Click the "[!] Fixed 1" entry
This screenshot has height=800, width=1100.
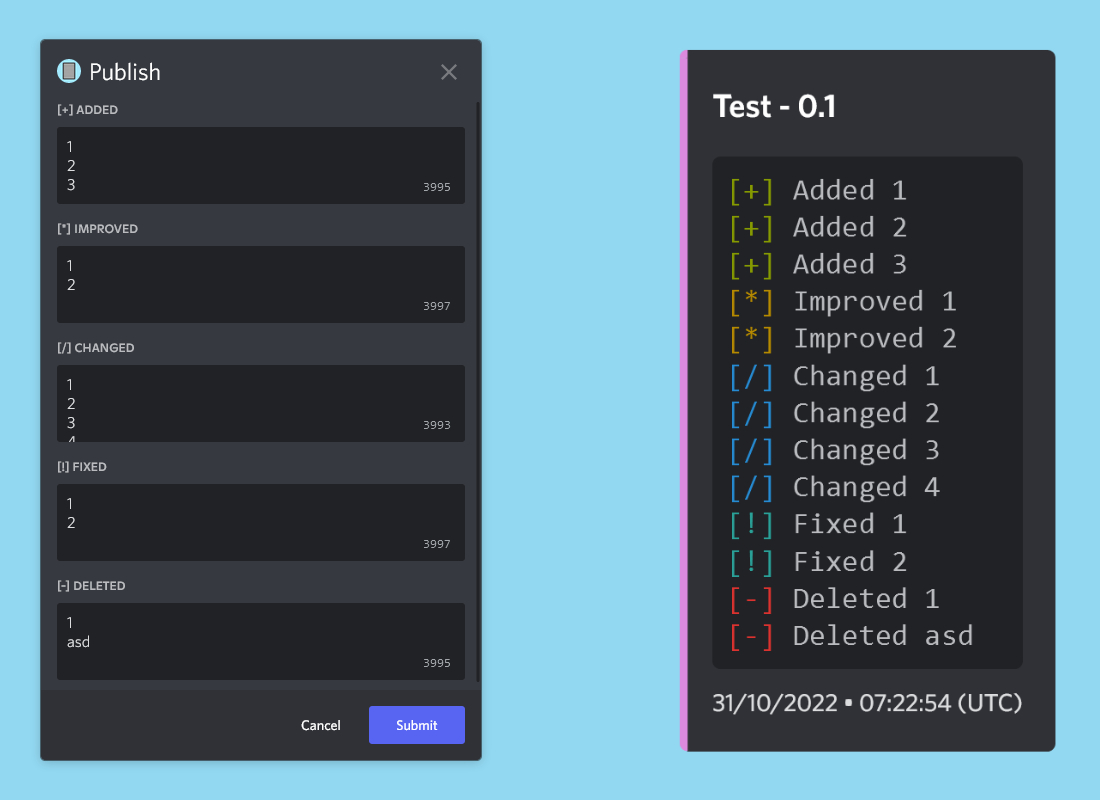(818, 524)
